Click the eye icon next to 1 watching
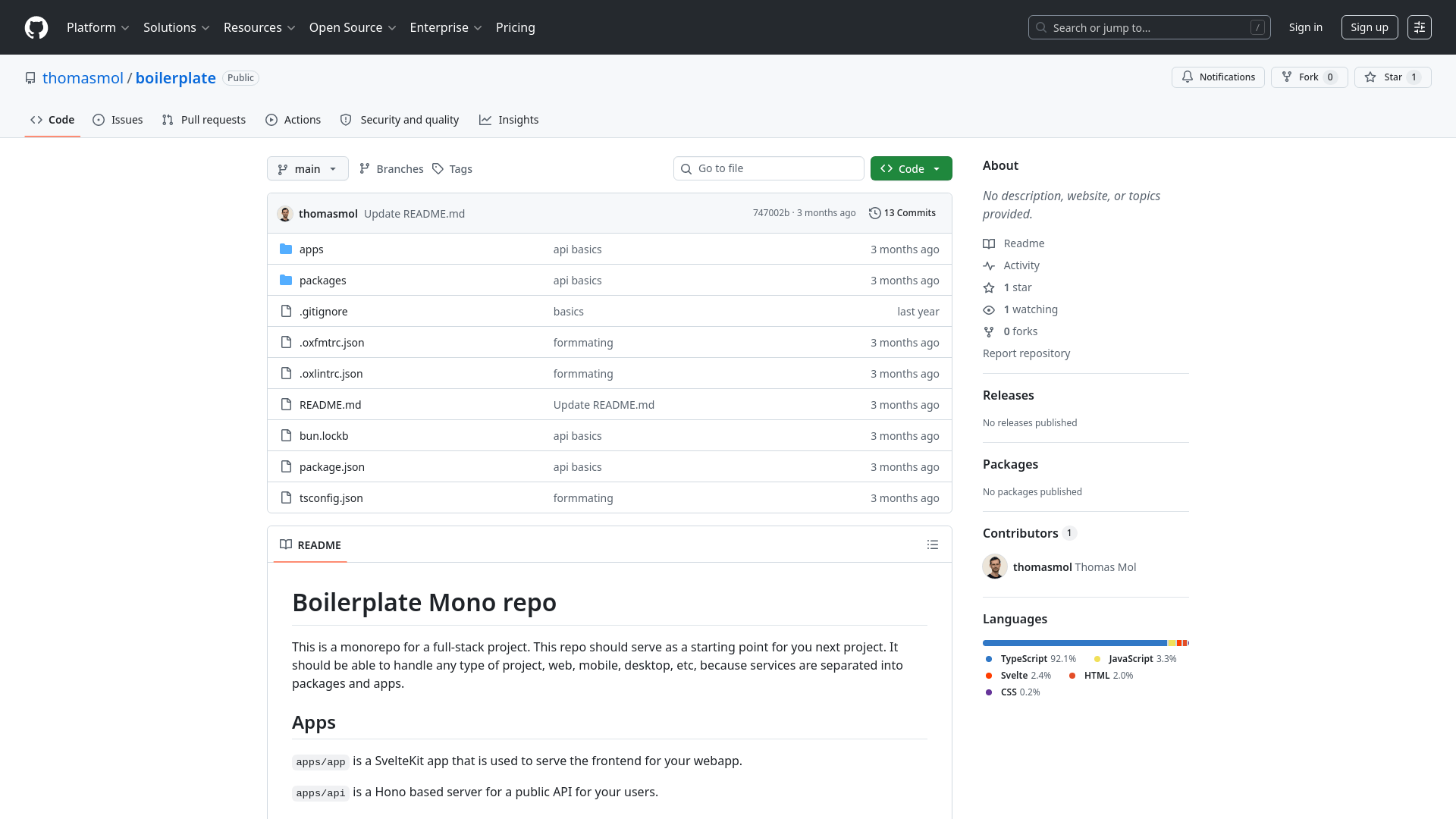1456x819 pixels. click(x=989, y=309)
